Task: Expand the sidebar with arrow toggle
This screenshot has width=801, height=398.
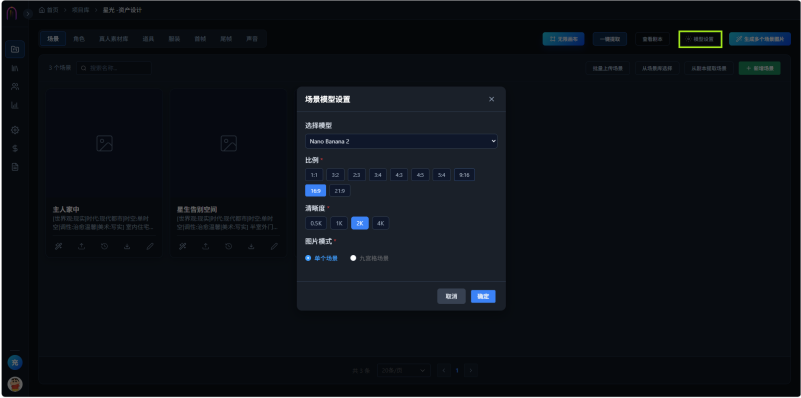Action: (28, 14)
